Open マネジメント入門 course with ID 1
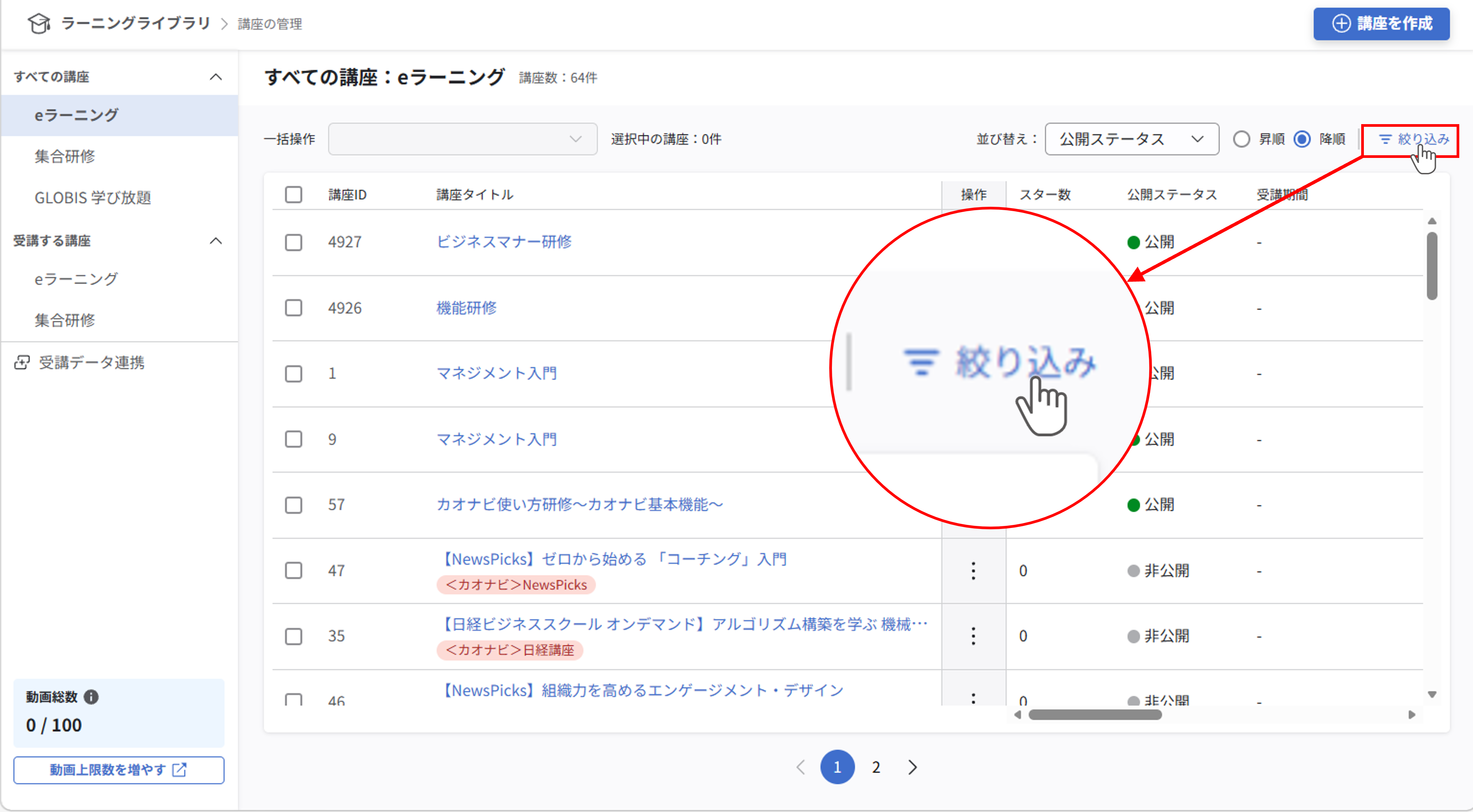 click(496, 374)
